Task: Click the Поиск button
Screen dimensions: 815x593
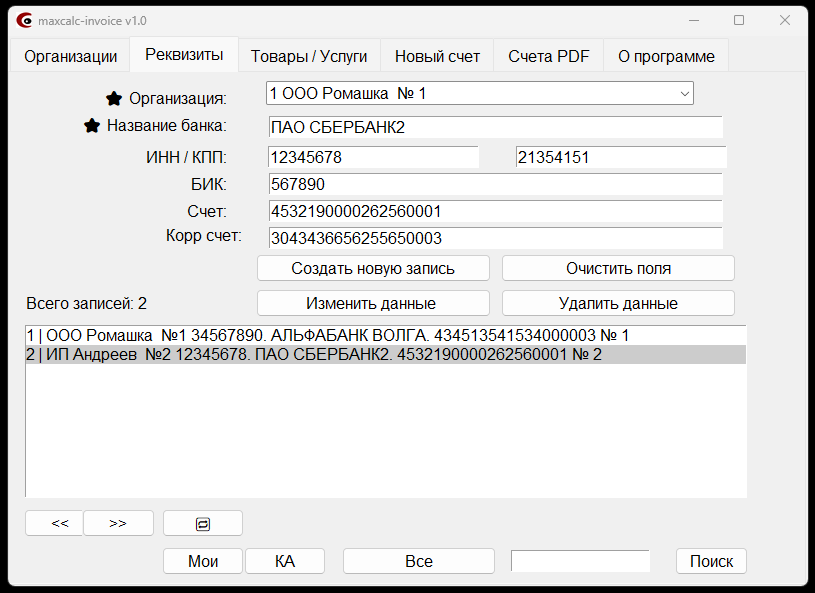Action: (711, 561)
